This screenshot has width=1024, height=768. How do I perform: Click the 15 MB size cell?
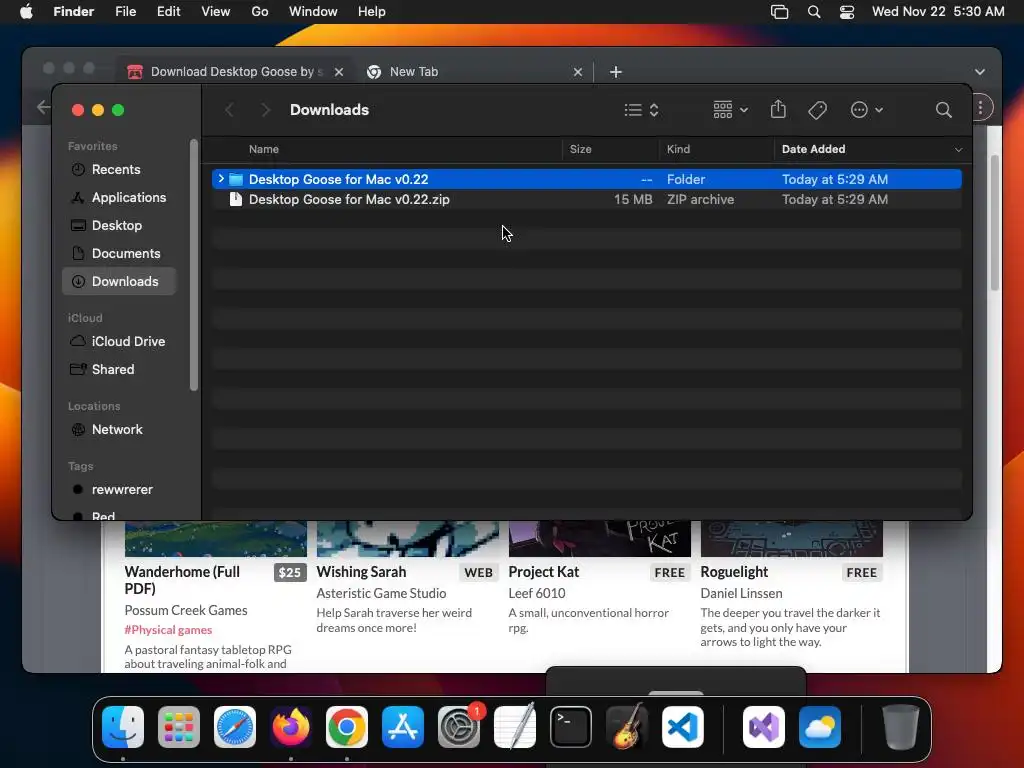[x=632, y=199]
